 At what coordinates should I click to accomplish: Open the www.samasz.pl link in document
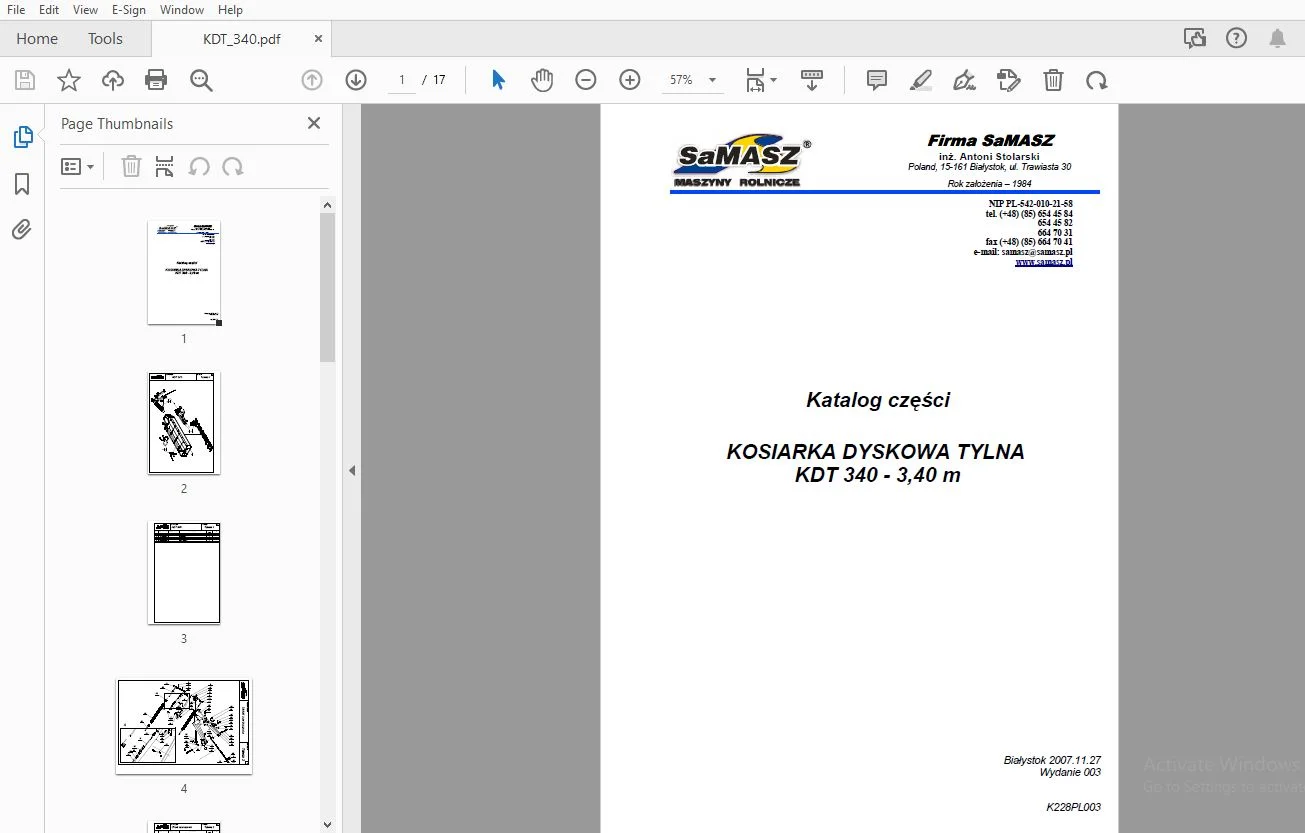(x=1044, y=262)
